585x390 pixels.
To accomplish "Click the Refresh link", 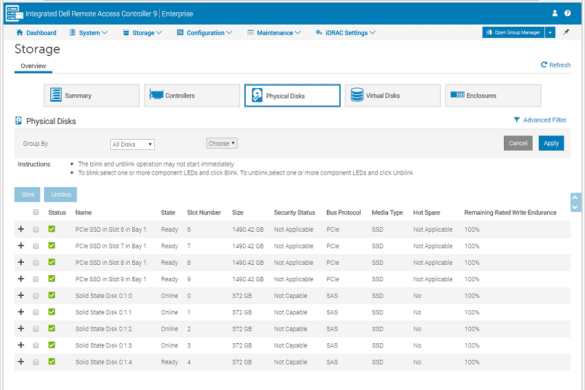I will (x=556, y=65).
